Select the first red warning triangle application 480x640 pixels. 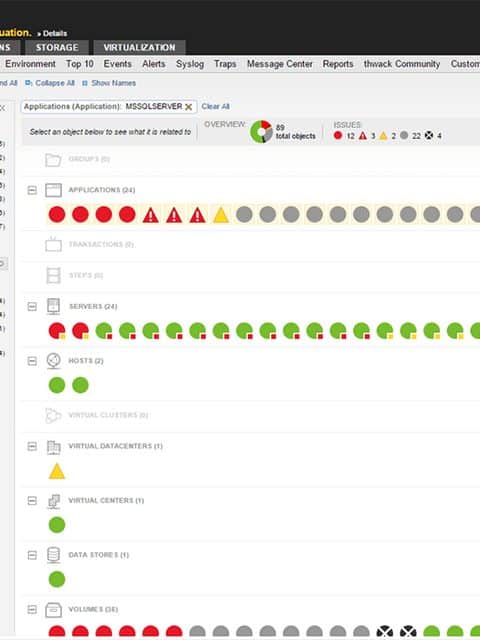click(151, 215)
